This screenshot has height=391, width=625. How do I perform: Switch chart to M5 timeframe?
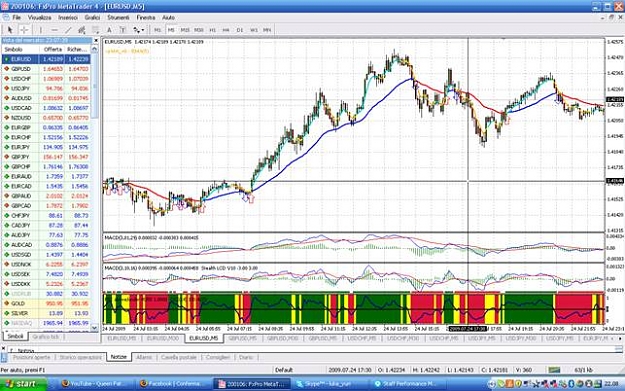click(171, 30)
